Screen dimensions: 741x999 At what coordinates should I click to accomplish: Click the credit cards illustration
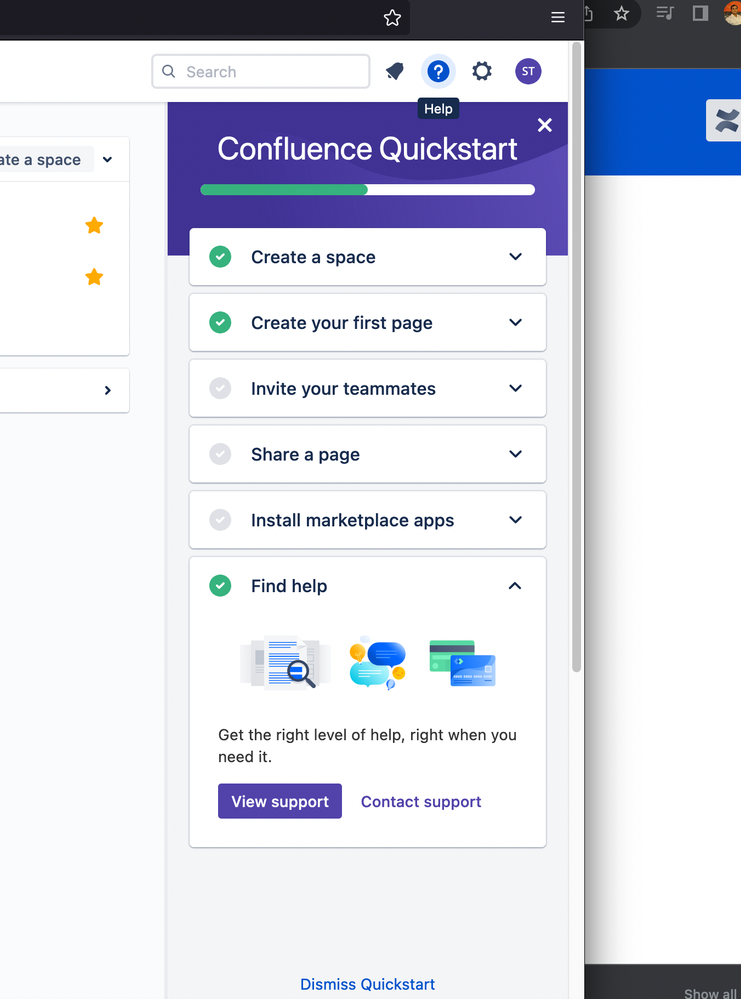pos(463,663)
